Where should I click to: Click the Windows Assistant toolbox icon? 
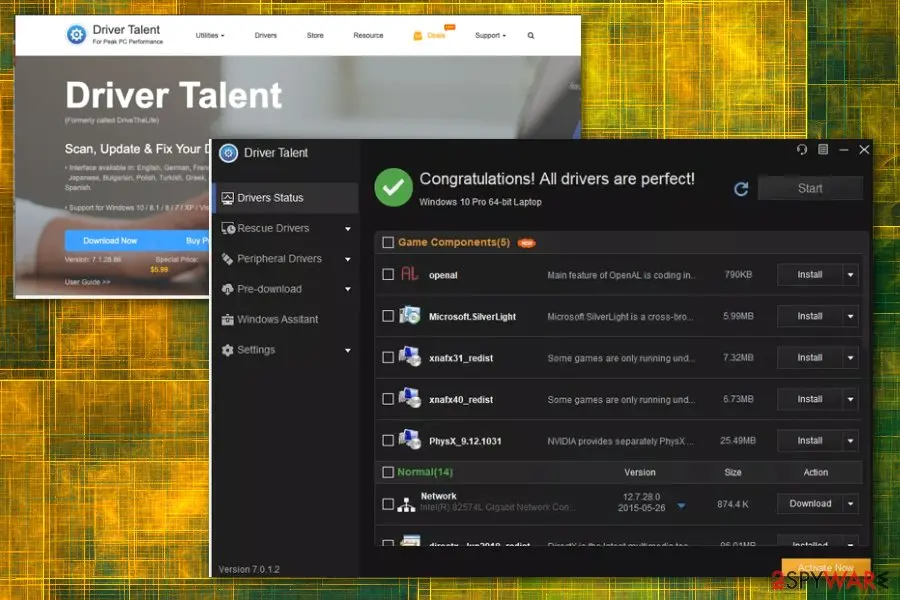coord(227,320)
